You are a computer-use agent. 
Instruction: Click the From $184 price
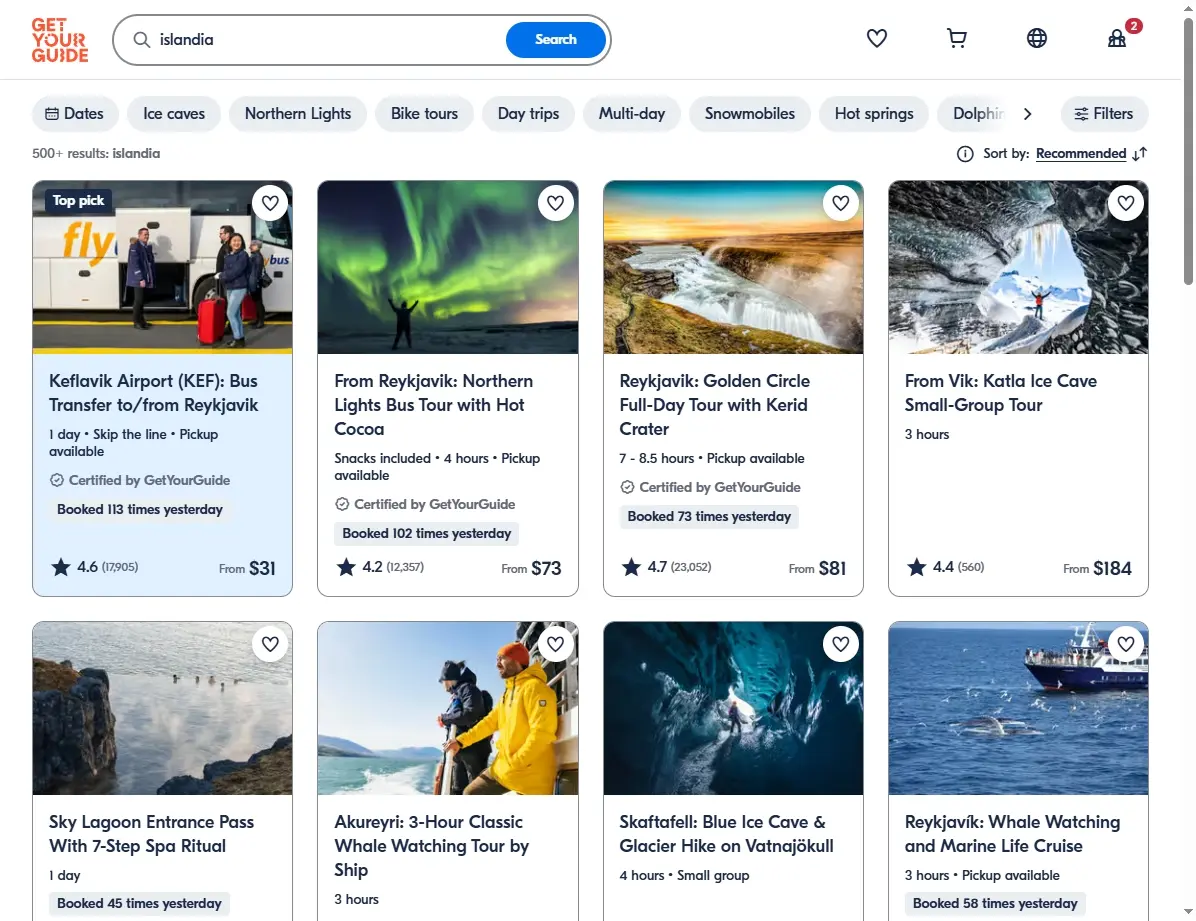click(x=1097, y=568)
